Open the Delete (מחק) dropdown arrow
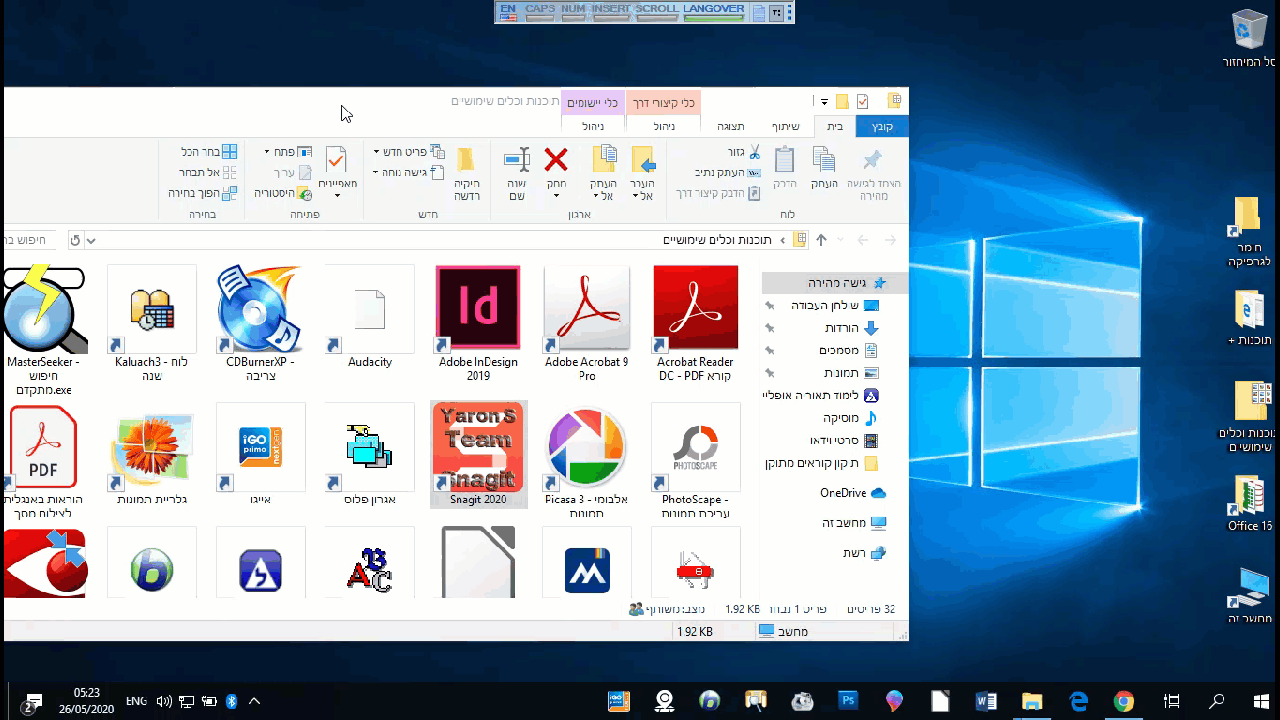Viewport: 1280px width, 720px height. [556, 196]
